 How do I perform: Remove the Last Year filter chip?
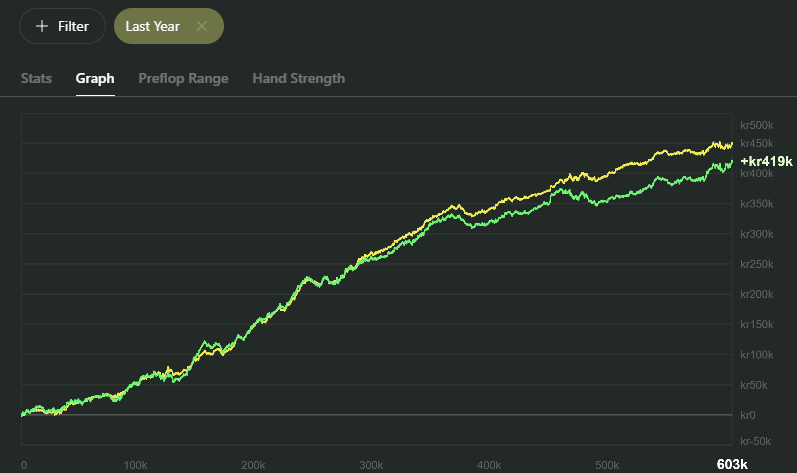(x=202, y=26)
